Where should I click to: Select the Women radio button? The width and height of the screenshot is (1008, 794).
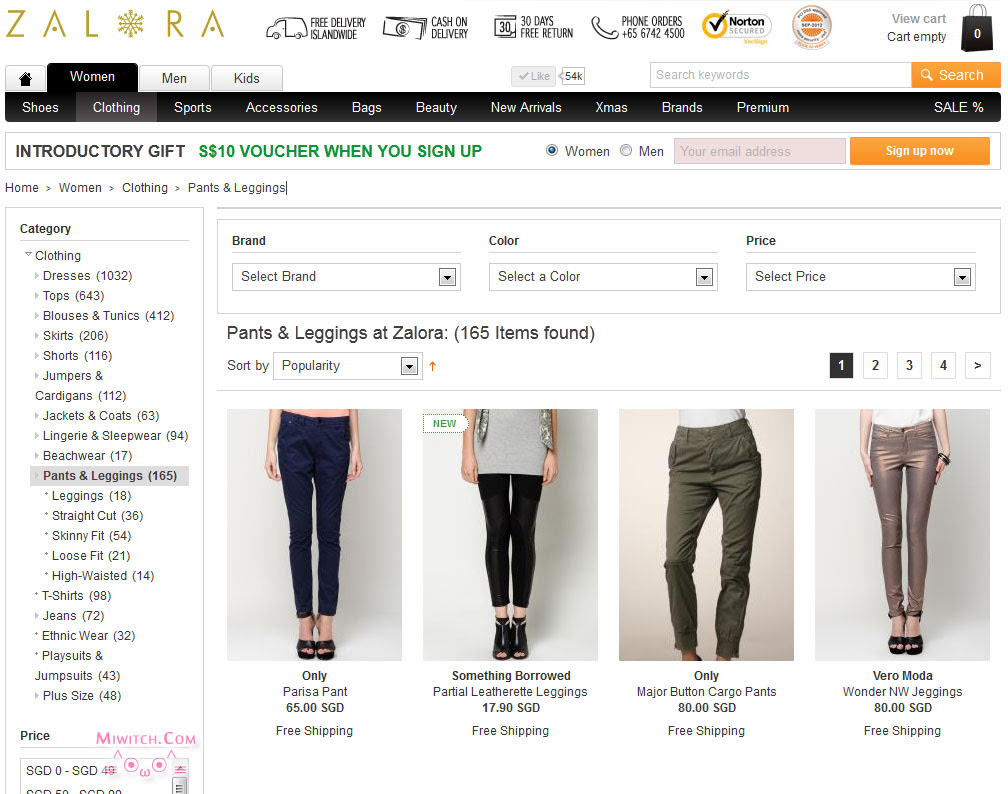click(x=552, y=150)
